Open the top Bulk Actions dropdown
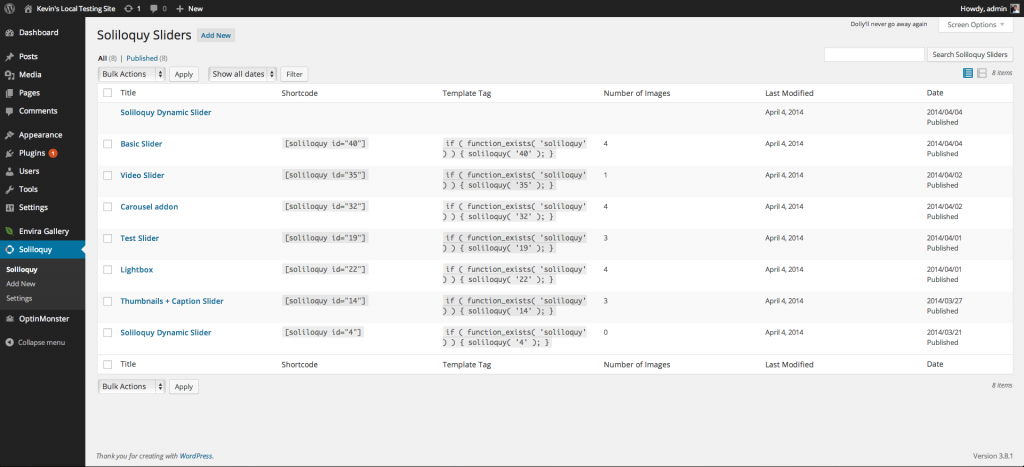 click(x=131, y=74)
